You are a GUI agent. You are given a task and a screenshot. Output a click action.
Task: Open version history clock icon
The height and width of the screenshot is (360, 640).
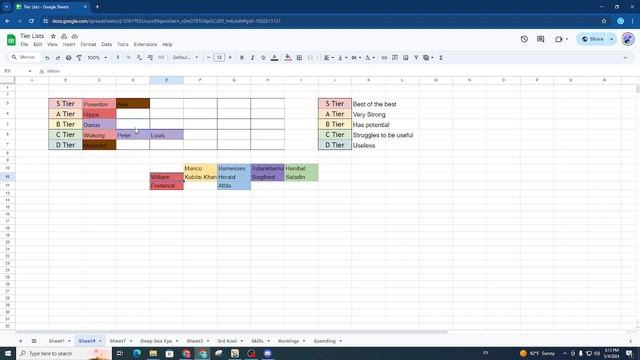pyautogui.click(x=524, y=39)
